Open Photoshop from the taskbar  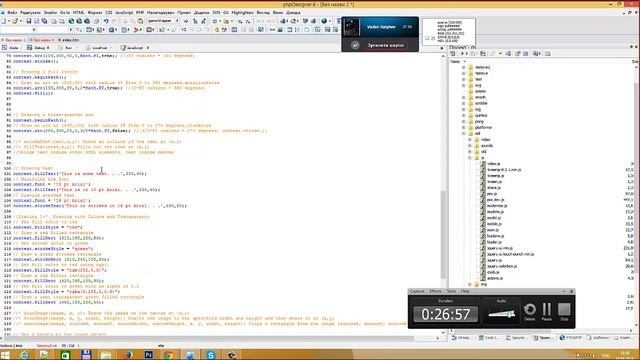coord(148,355)
